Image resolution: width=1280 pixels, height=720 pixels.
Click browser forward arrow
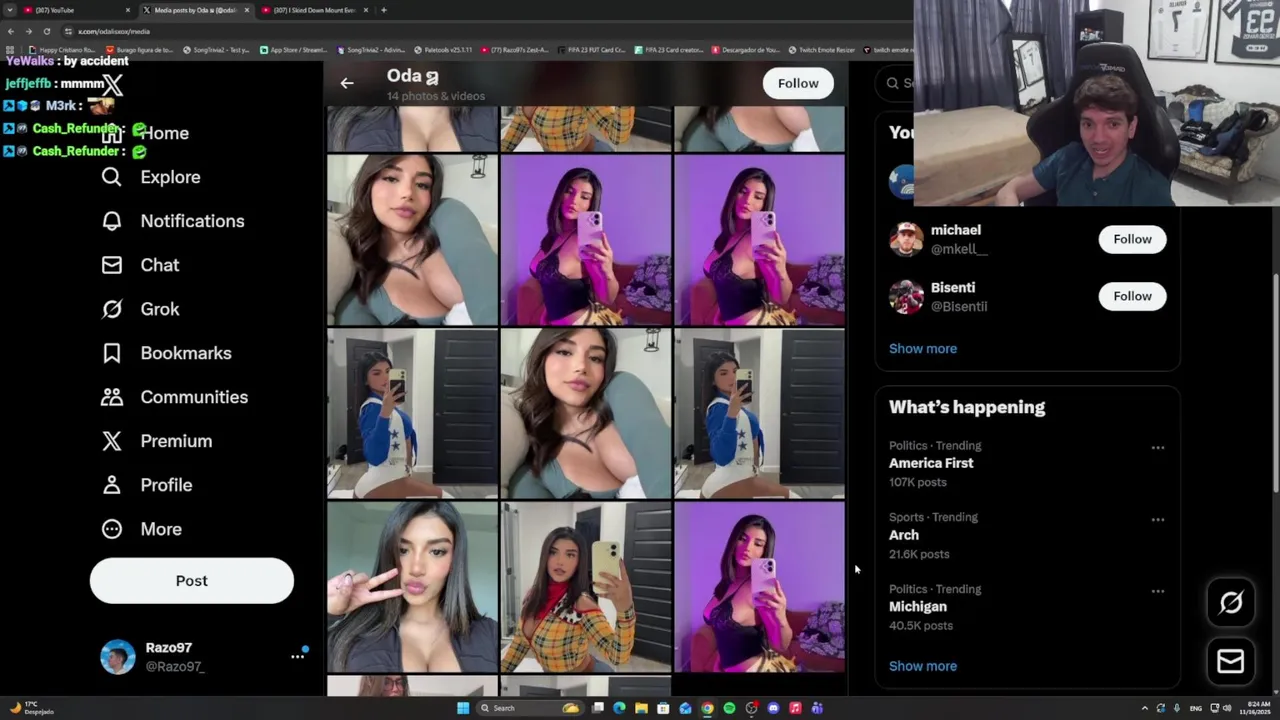pos(29,31)
